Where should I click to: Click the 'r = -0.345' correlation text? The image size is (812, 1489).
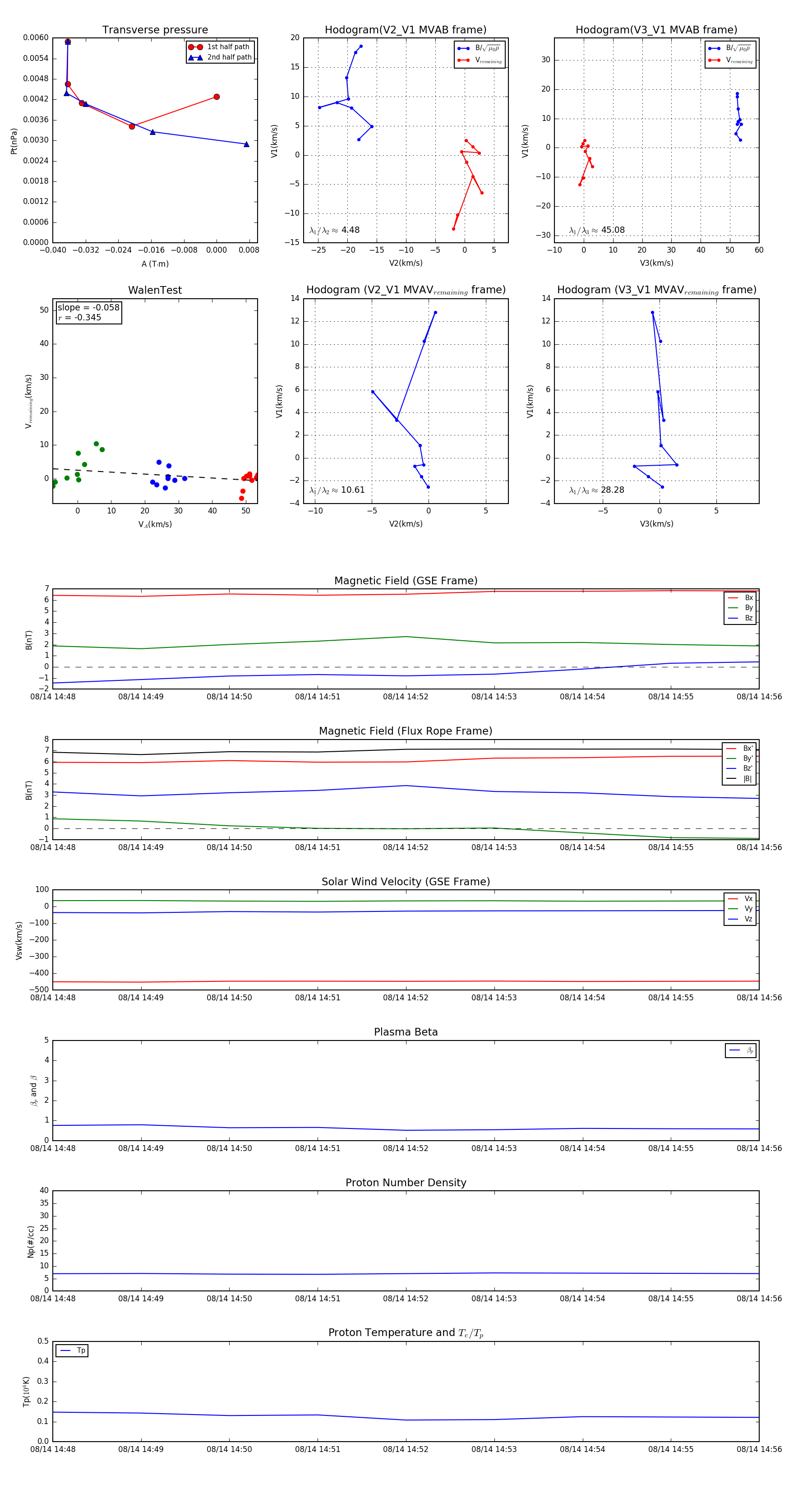(80, 317)
